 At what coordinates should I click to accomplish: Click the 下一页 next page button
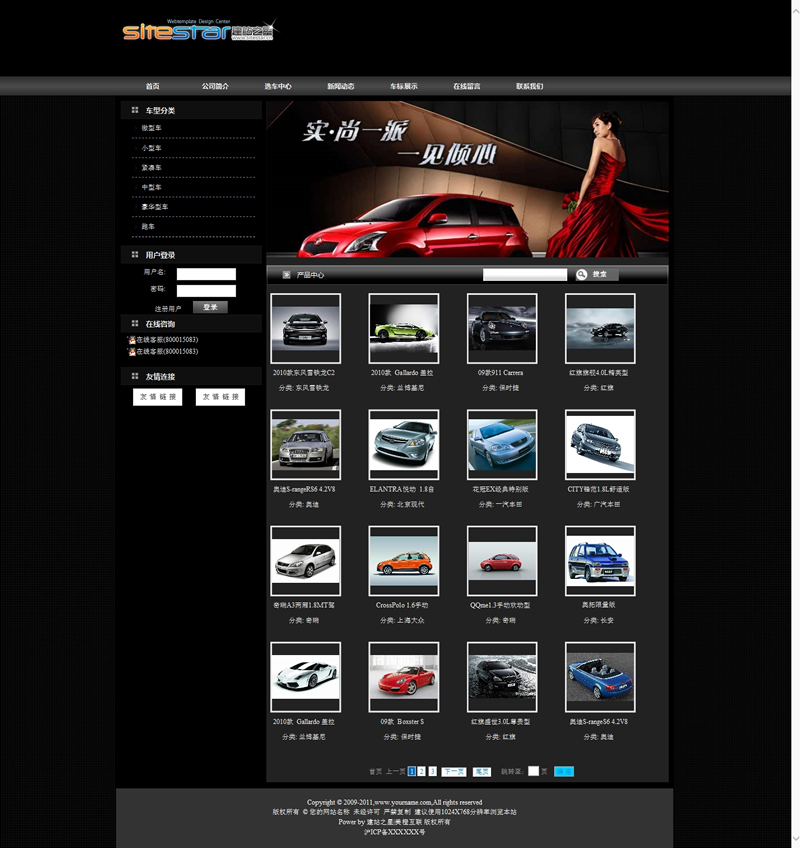453,771
